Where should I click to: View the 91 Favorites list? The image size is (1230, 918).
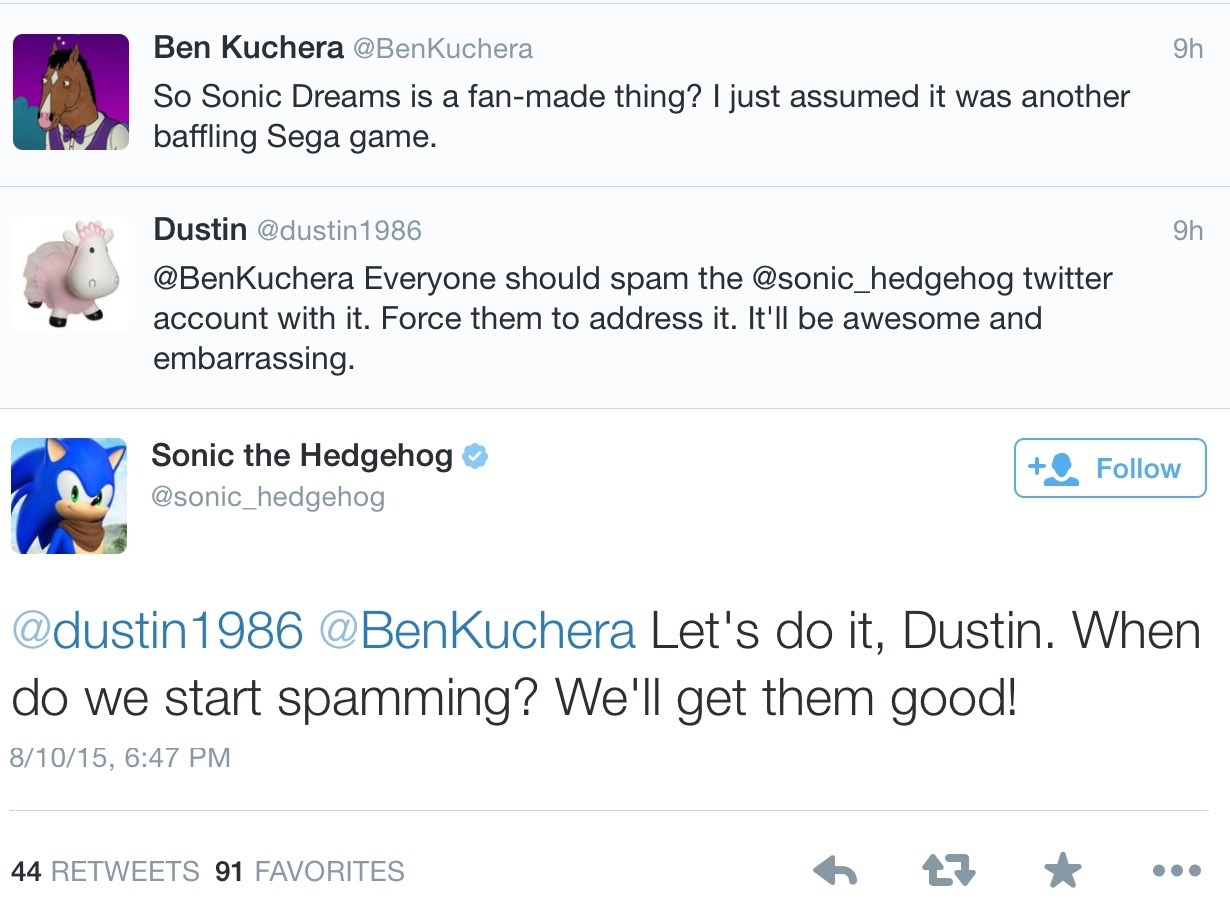point(310,871)
